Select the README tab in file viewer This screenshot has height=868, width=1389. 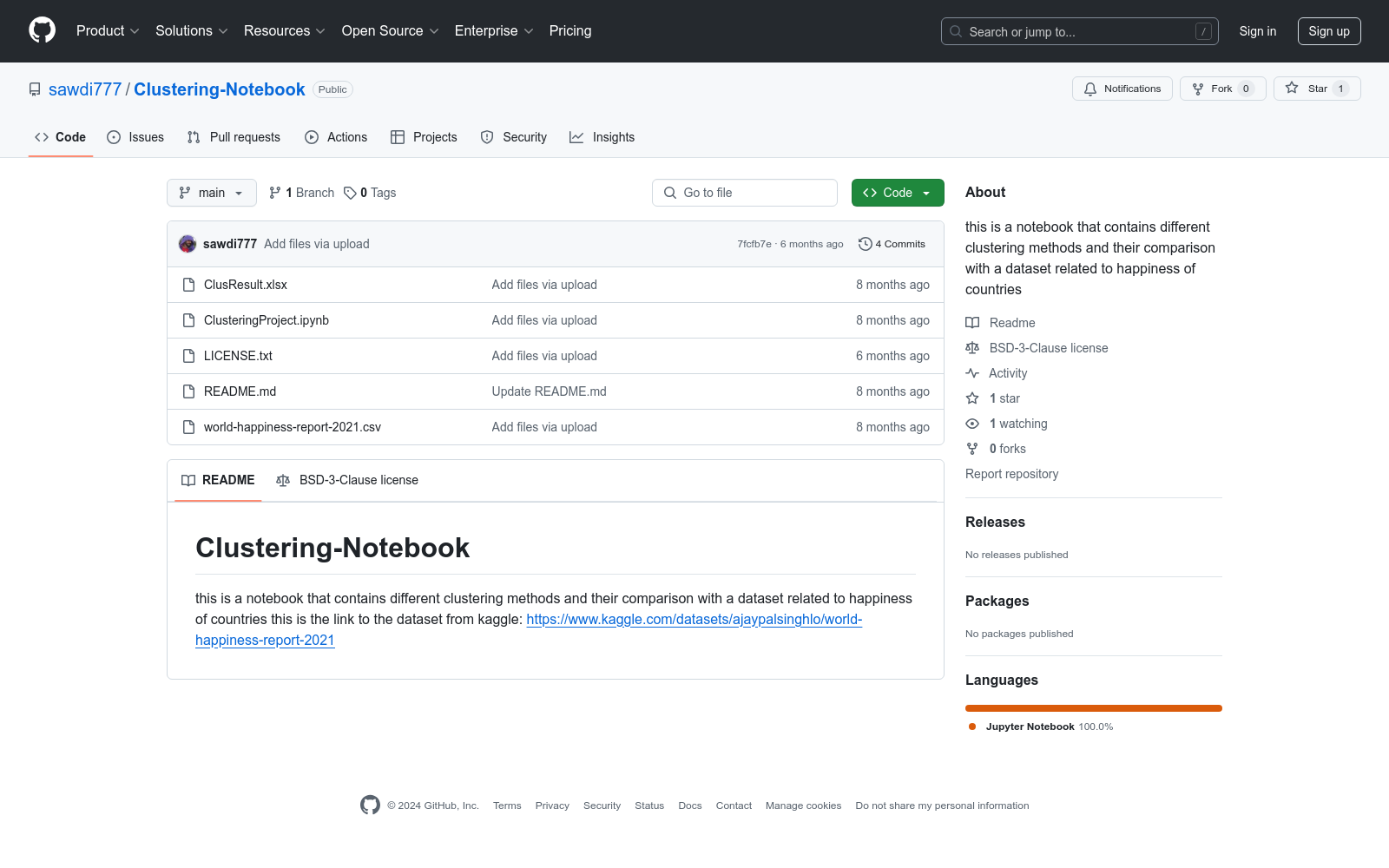[x=218, y=480]
